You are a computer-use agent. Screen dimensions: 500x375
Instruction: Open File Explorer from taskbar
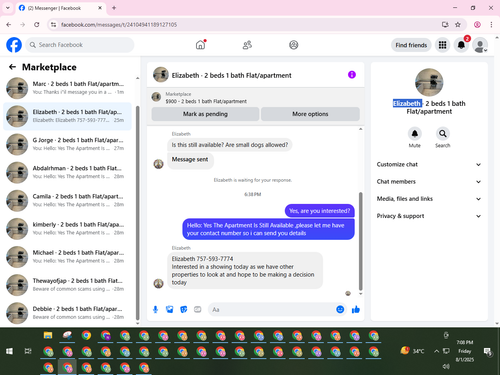coord(48,335)
